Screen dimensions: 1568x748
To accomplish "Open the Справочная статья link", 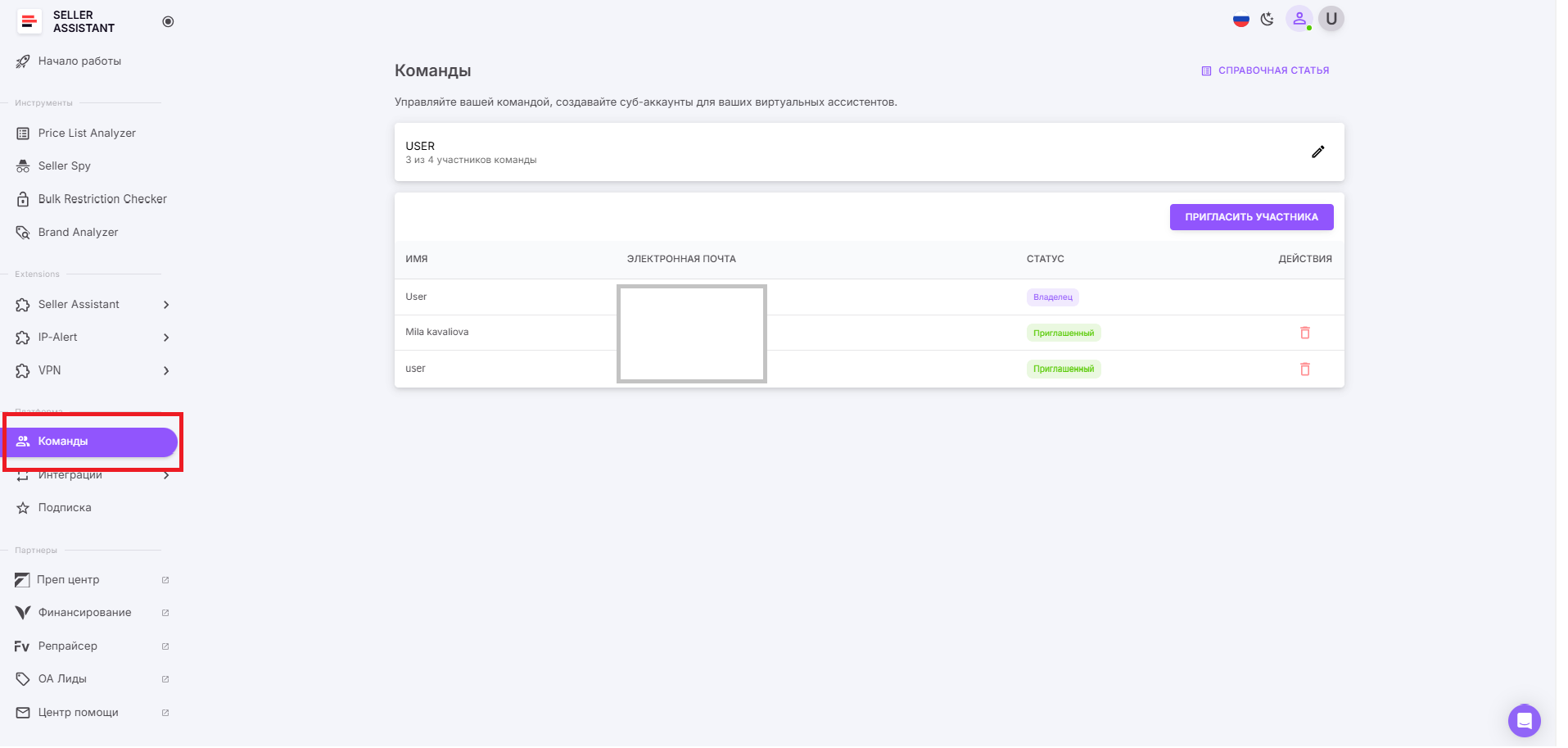I will [x=1265, y=70].
